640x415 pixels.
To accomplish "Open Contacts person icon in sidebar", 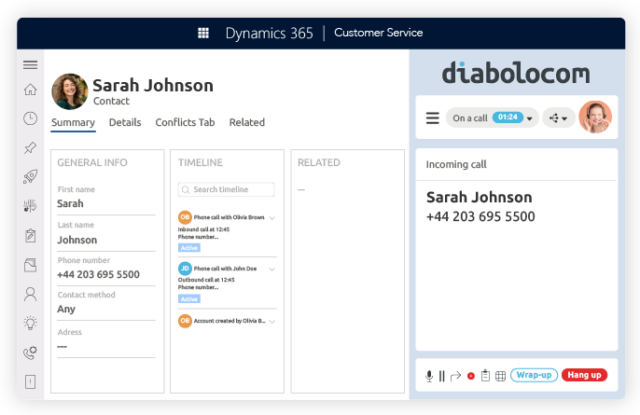I will [30, 294].
